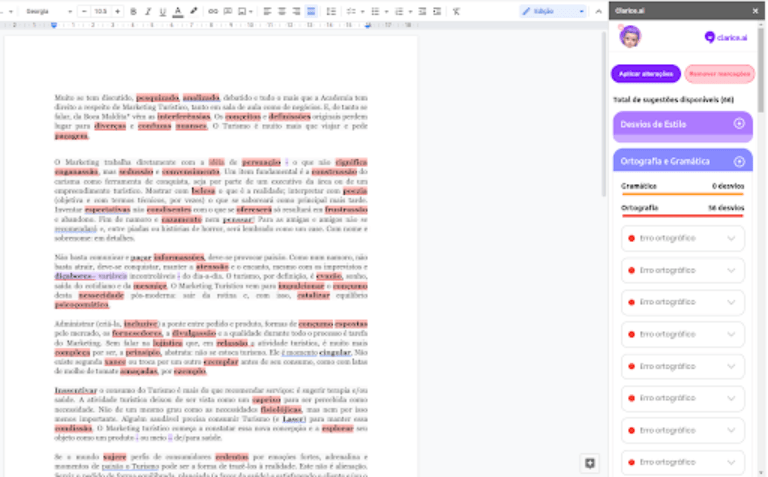Click the Remover marcações button
The height and width of the screenshot is (477, 768).
click(720, 73)
